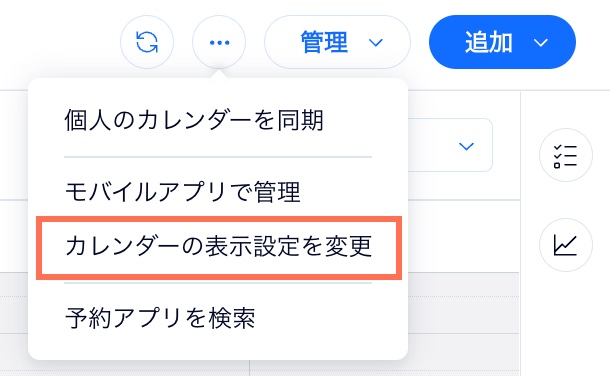This screenshot has height=376, width=610.
Task: Expand the 管理 dropdown
Action: coord(337,42)
